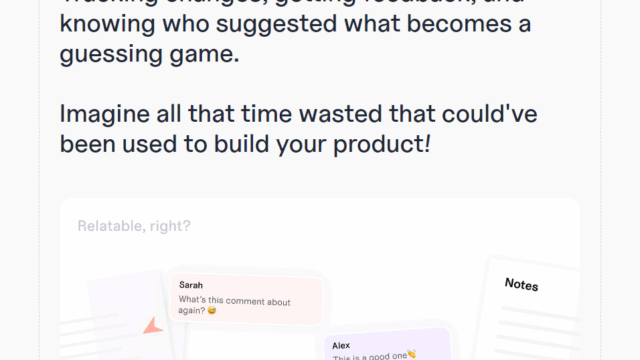This screenshot has width=640, height=360.
Task: Click the word 'wasted' in the paragraph
Action: [x=340, y=113]
